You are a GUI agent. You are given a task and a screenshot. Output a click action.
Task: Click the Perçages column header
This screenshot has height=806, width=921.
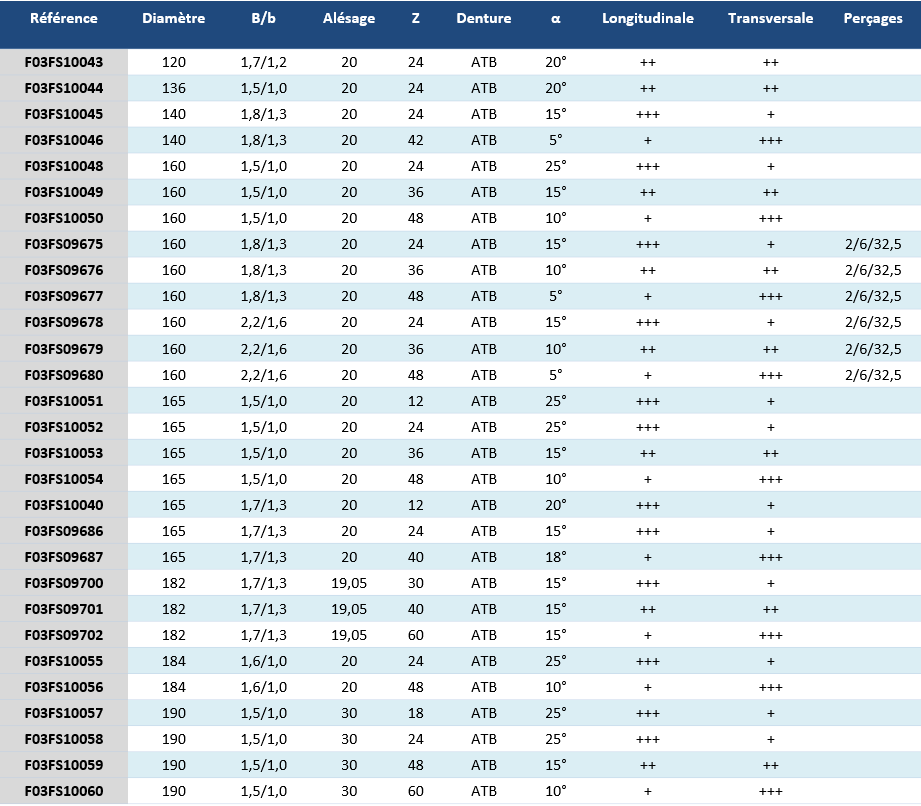873,19
